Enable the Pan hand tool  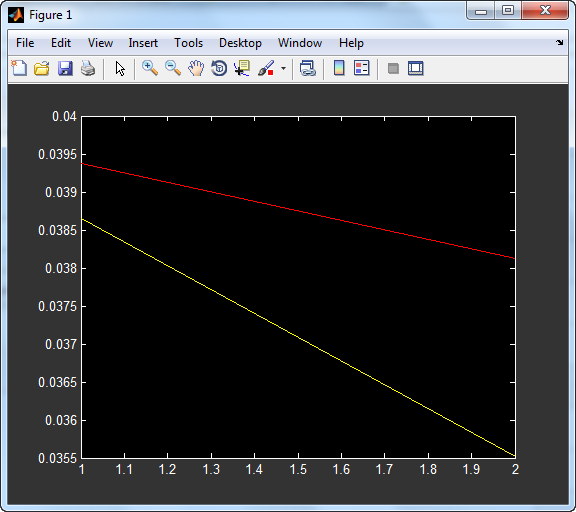click(x=196, y=68)
